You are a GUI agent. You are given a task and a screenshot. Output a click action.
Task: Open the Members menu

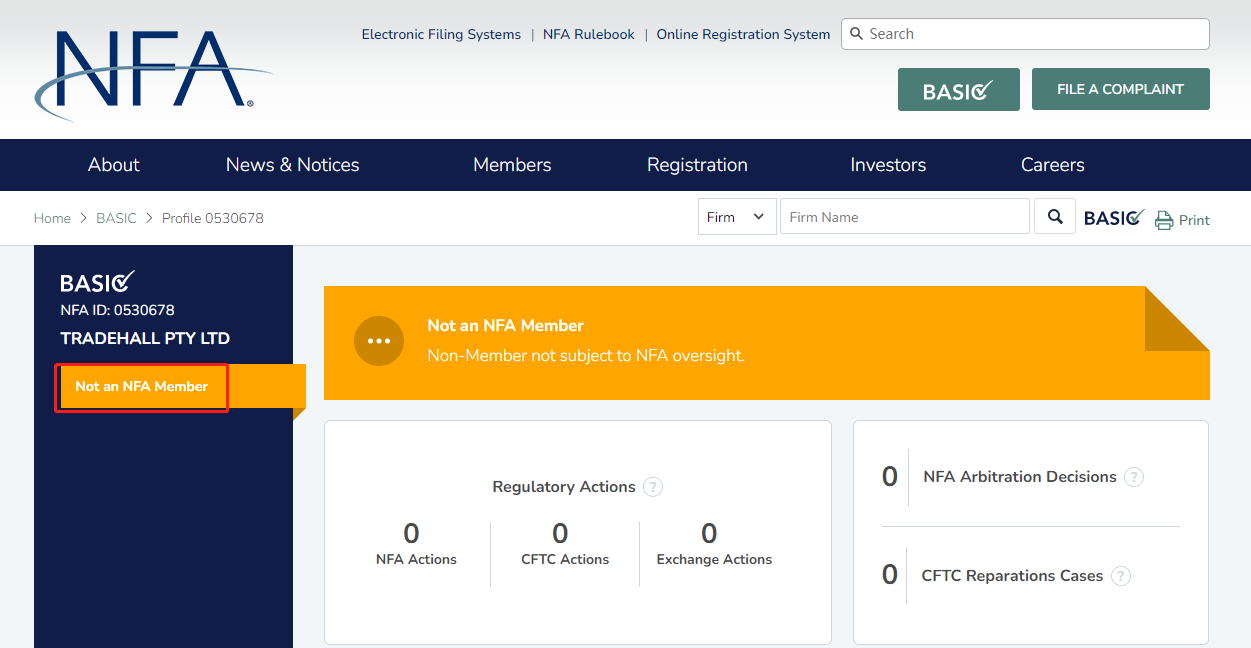click(x=512, y=165)
